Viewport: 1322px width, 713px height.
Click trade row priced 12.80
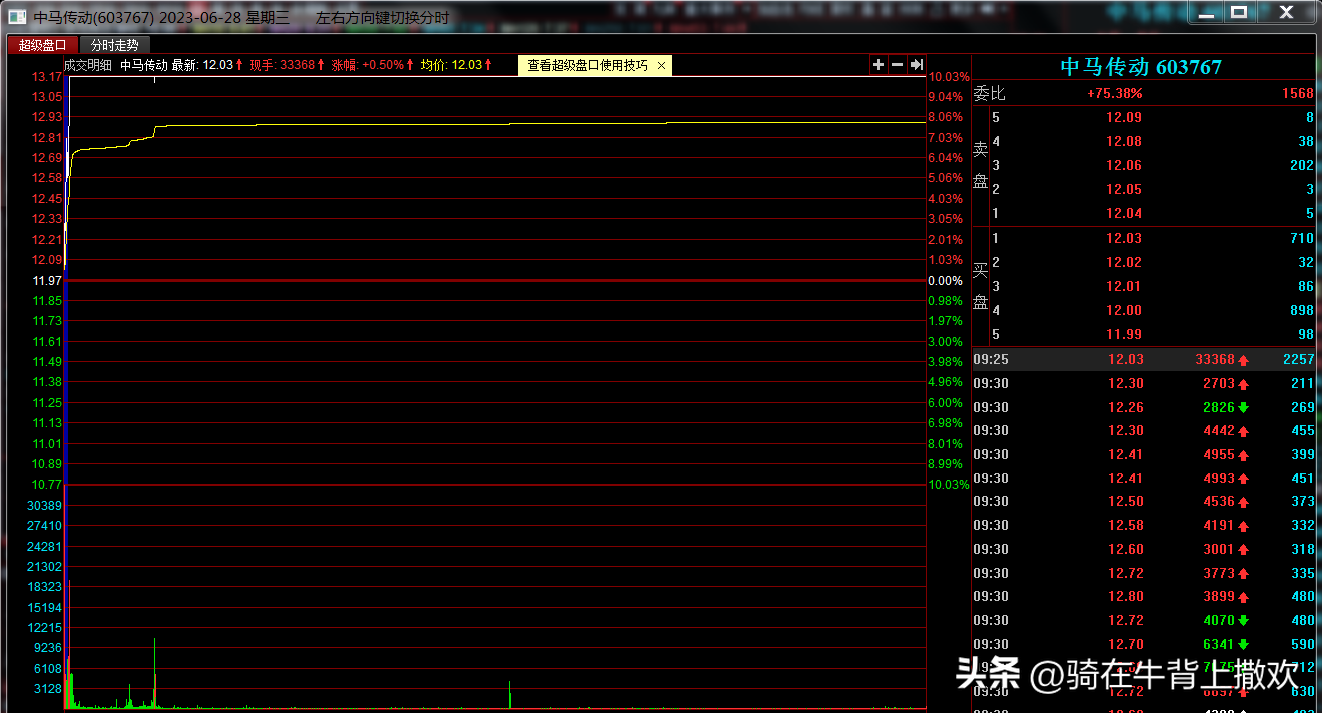1143,596
